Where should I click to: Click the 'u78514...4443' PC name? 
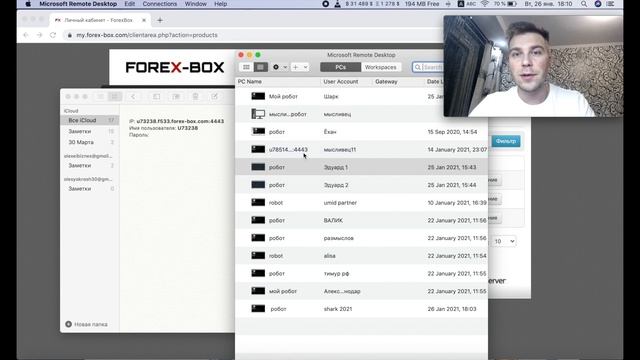click(x=288, y=150)
